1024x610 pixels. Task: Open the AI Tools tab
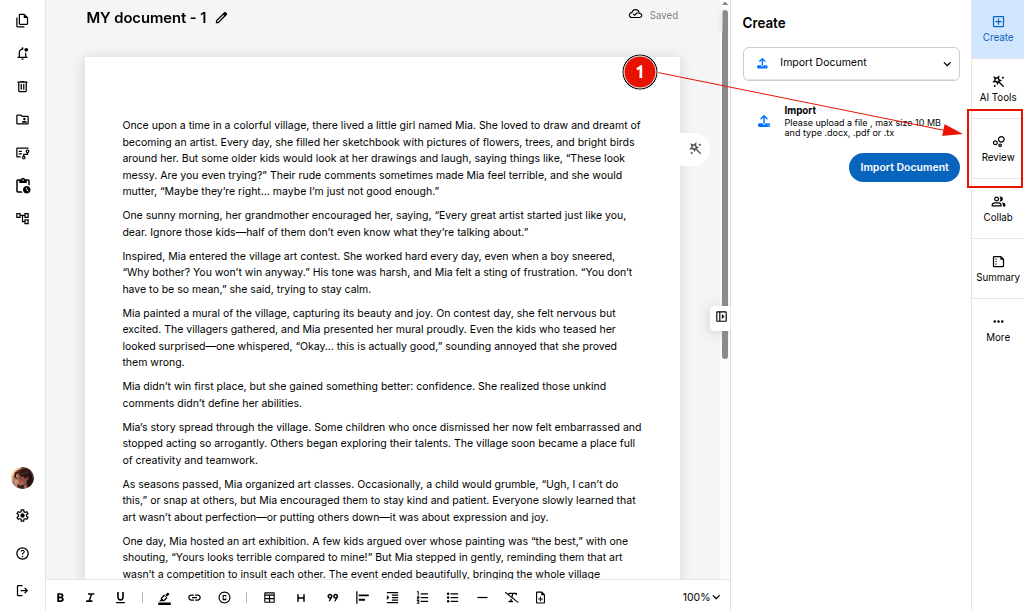(997, 88)
